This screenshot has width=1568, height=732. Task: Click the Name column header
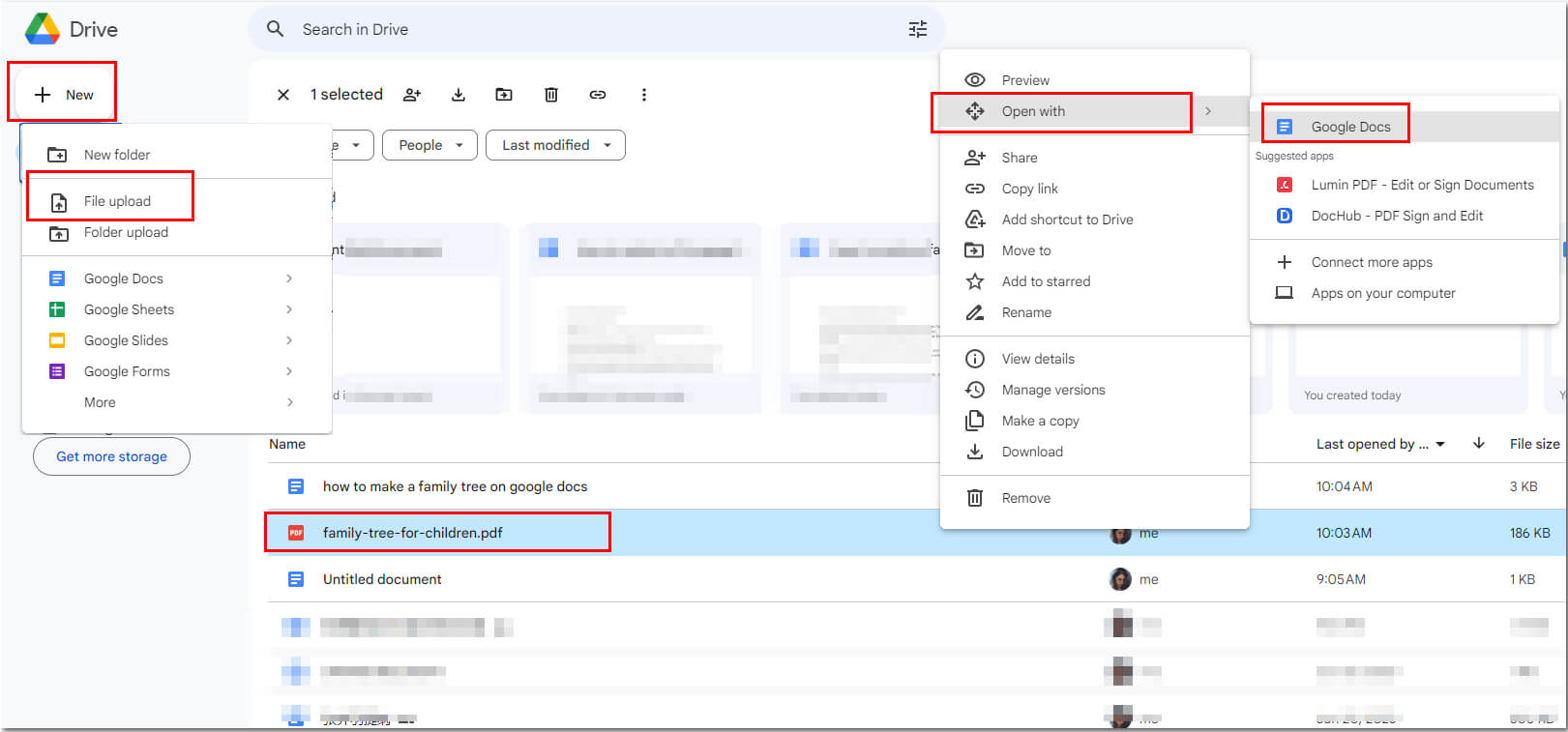coord(287,444)
